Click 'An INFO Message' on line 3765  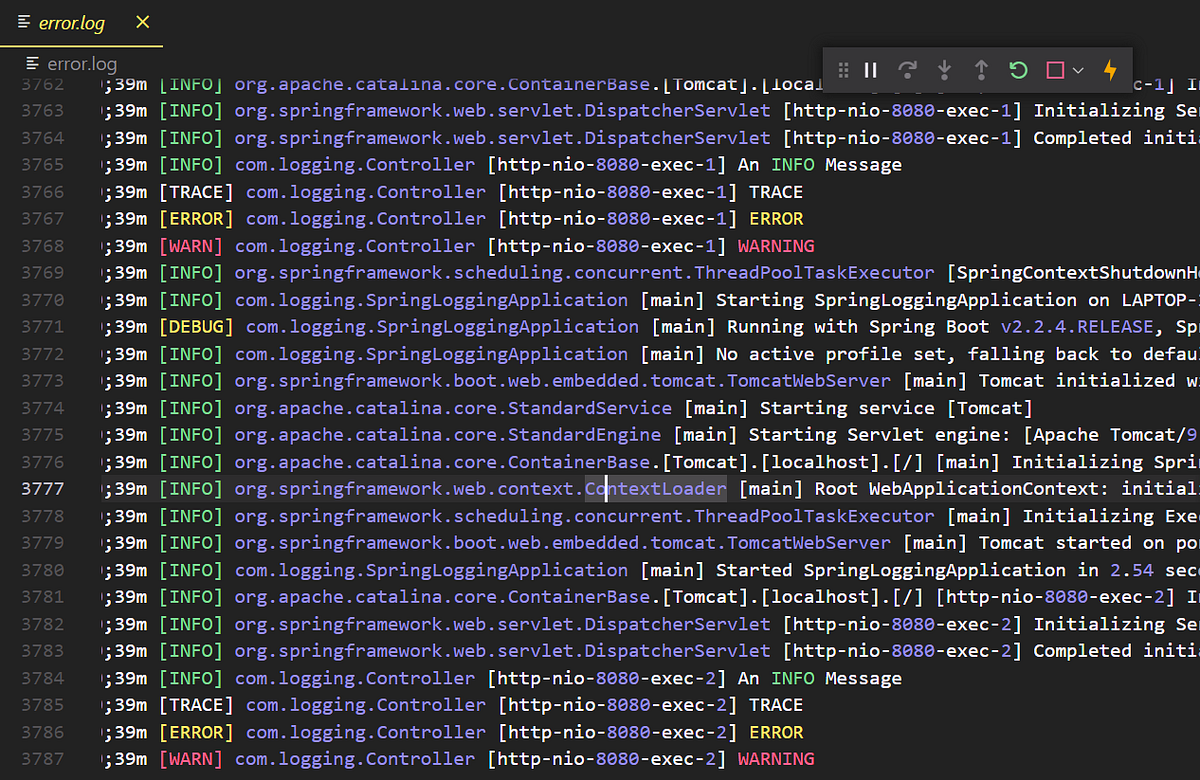pos(820,165)
